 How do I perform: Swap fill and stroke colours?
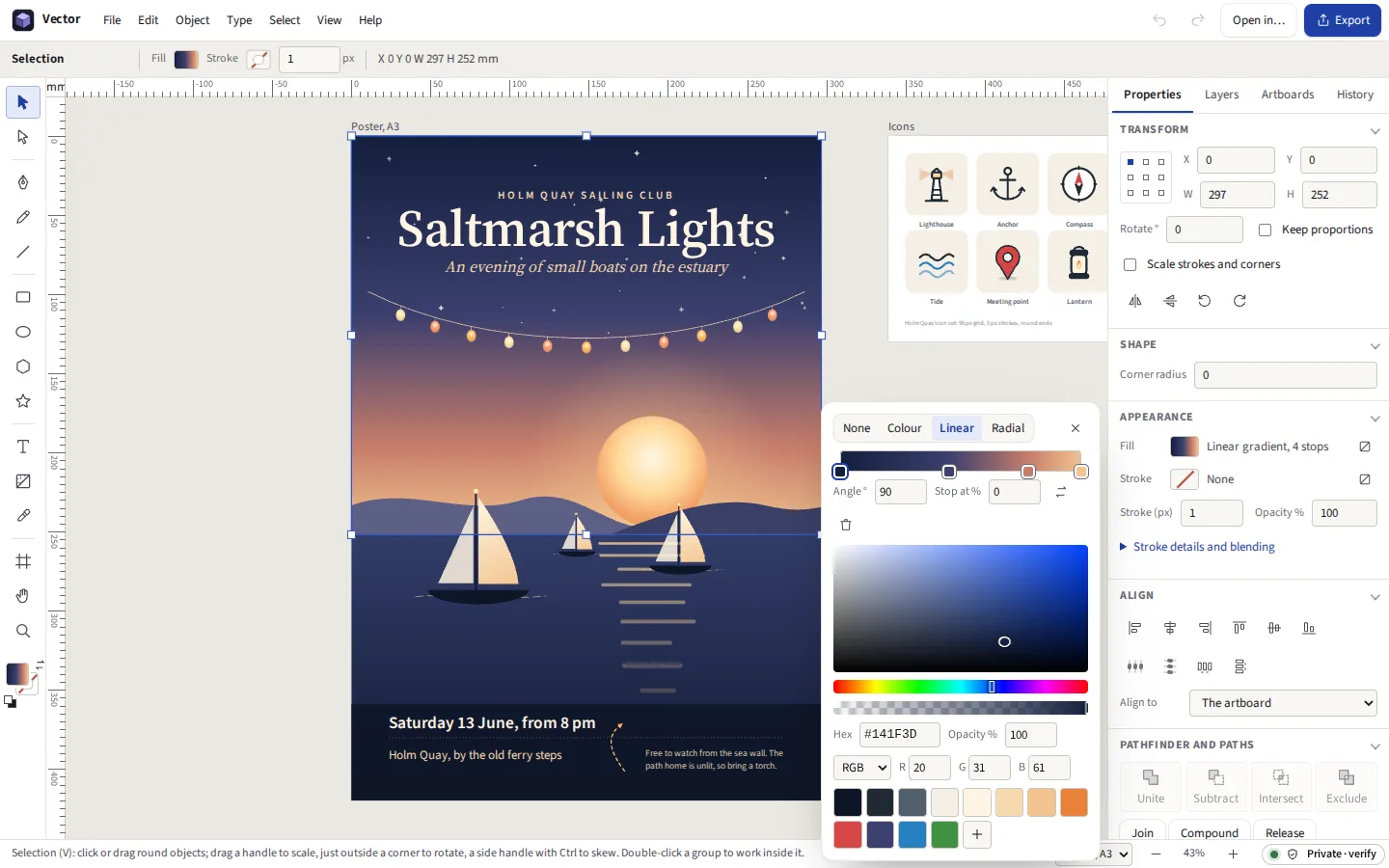(x=40, y=664)
